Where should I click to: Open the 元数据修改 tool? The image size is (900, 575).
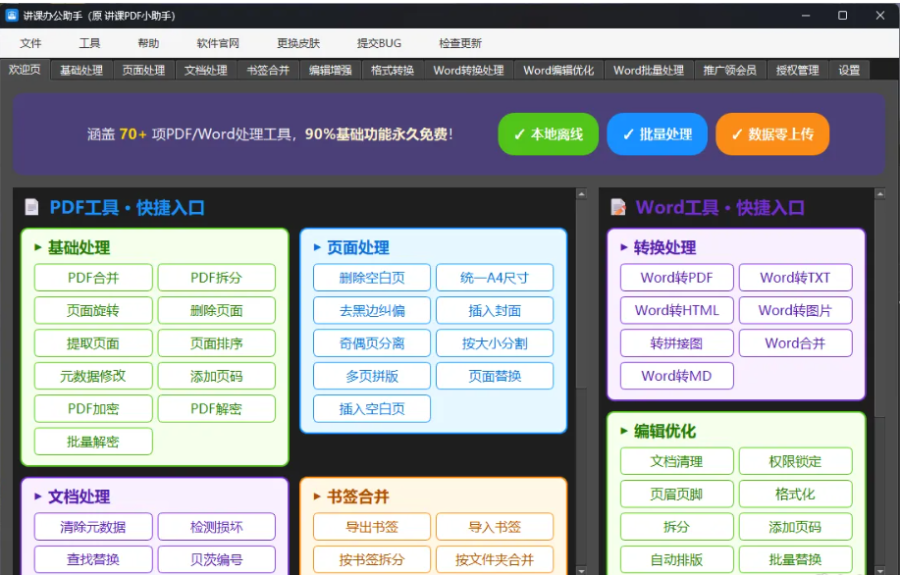(x=94, y=376)
